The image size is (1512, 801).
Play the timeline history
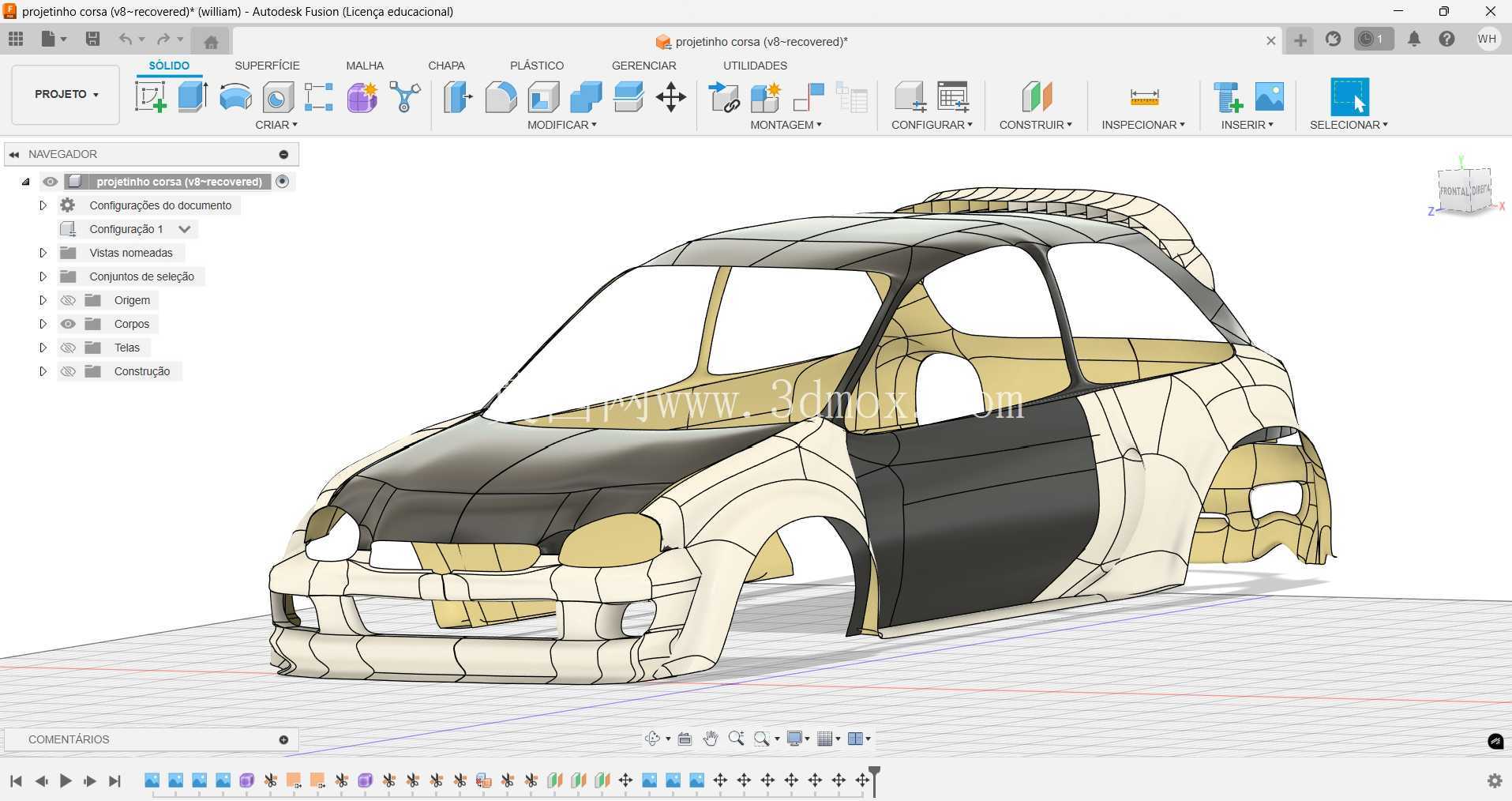66,781
